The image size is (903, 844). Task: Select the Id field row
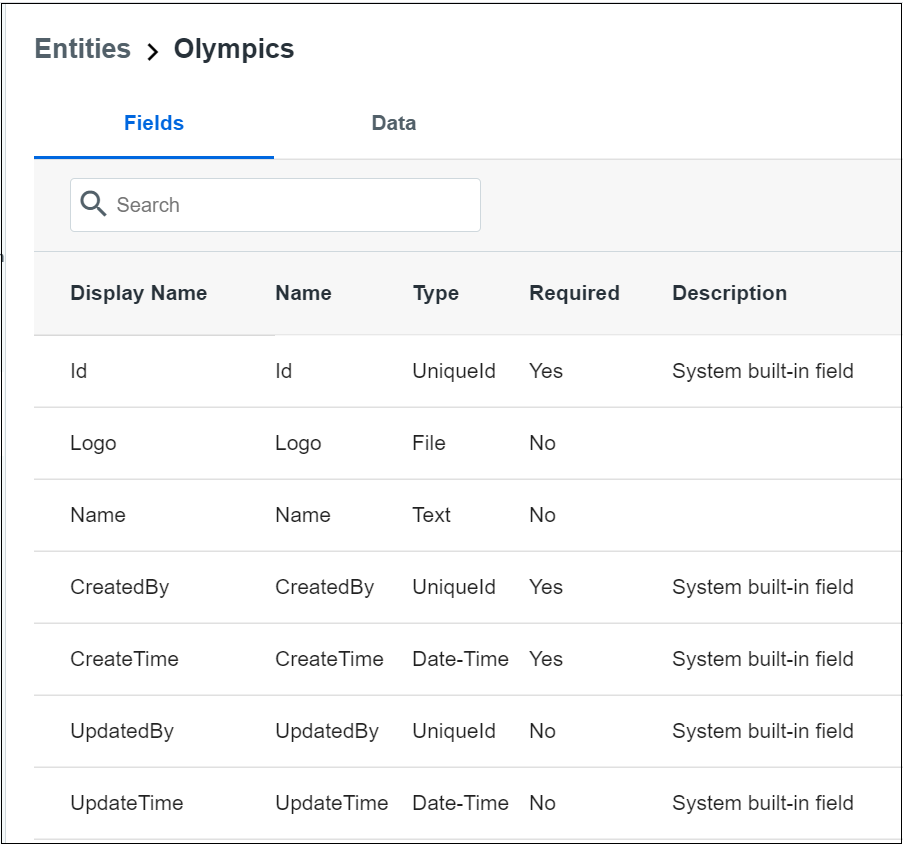click(x=79, y=371)
